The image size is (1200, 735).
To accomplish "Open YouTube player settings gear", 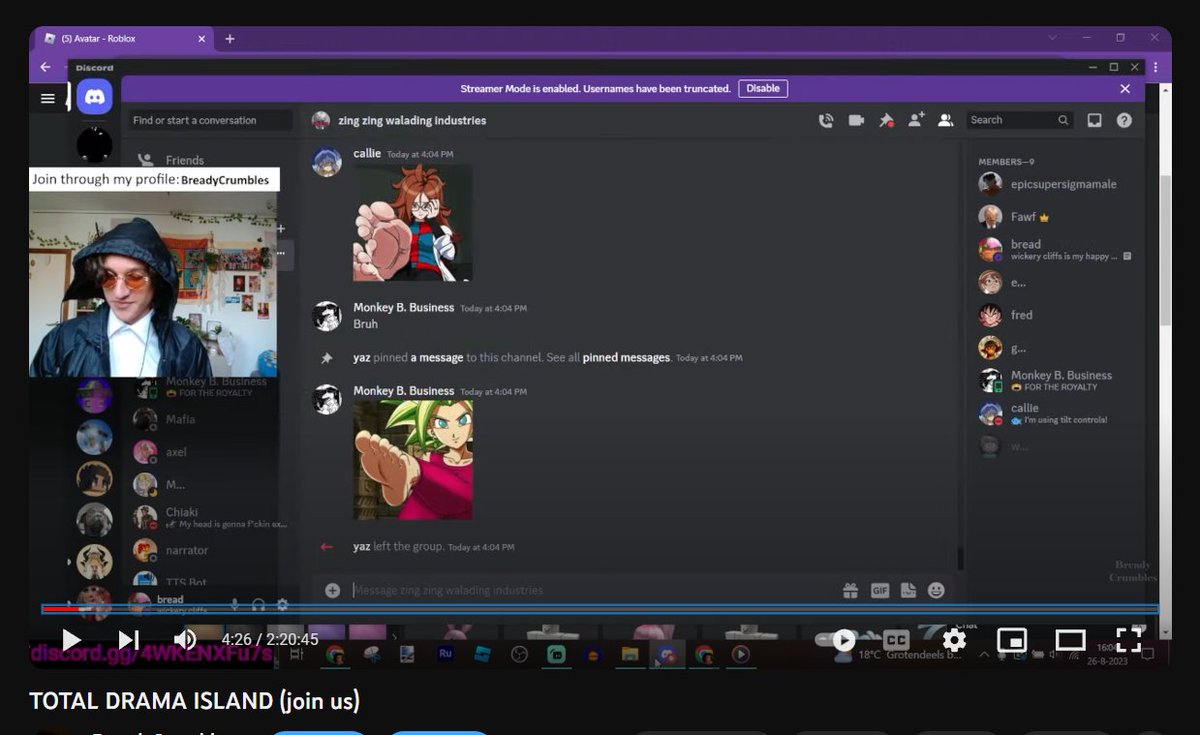I will (954, 640).
